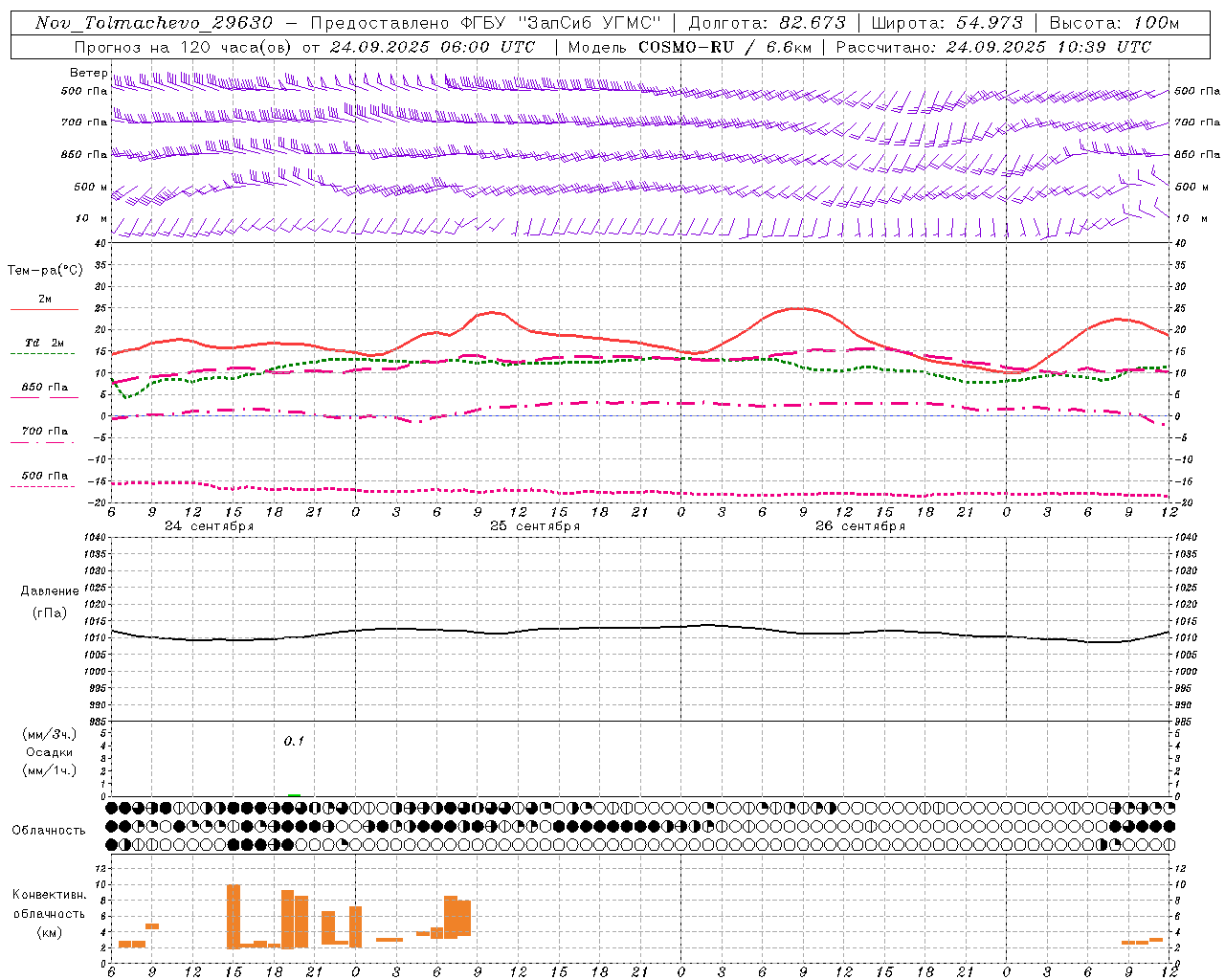Click the Модель COSMO-RU / 6.6км label
Viewport: 1225px width, 980px height.
[x=689, y=47]
